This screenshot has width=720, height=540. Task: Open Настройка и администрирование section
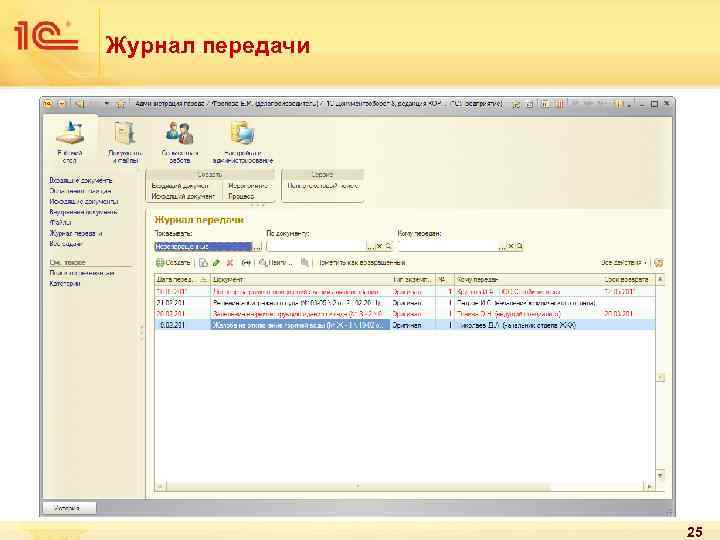pos(243,142)
